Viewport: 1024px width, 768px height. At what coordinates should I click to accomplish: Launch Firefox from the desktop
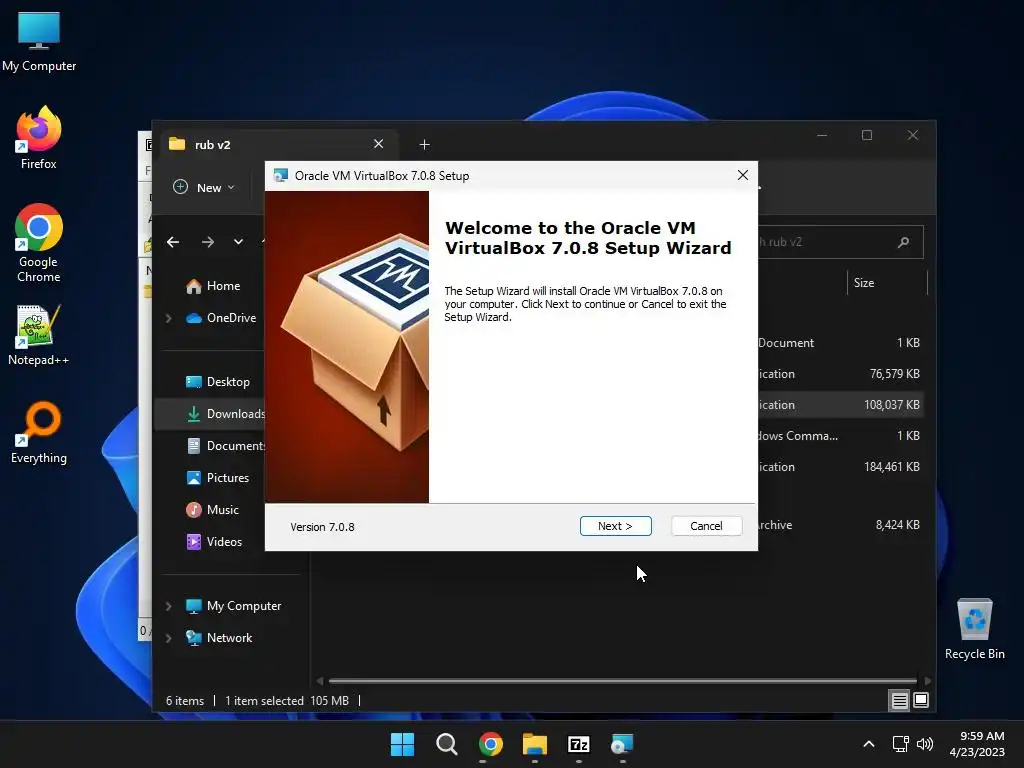(39, 138)
